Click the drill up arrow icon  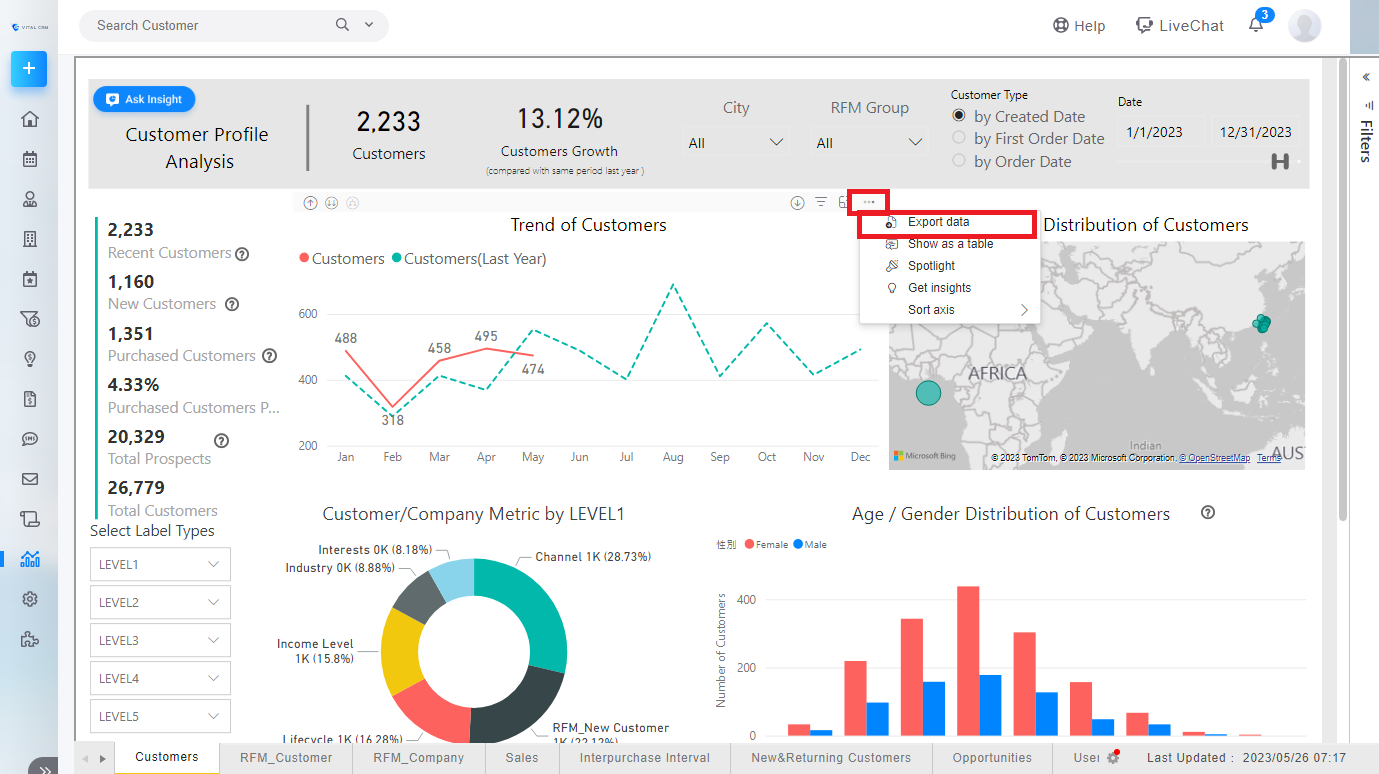[x=310, y=203]
